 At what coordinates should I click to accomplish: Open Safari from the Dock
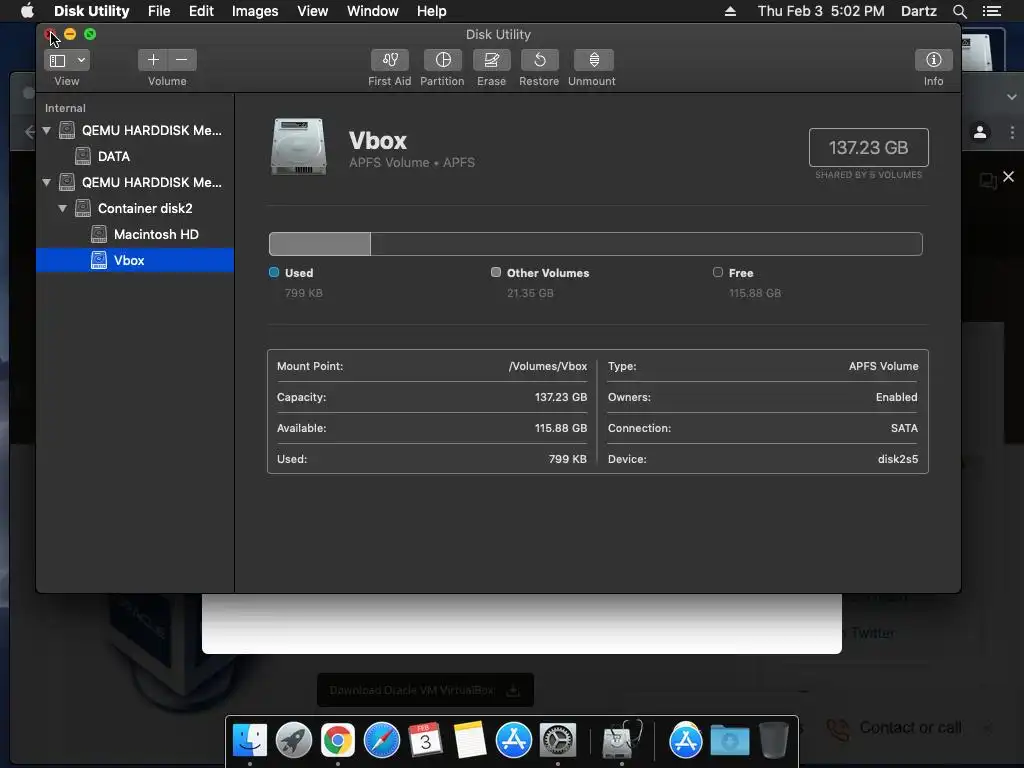[382, 741]
